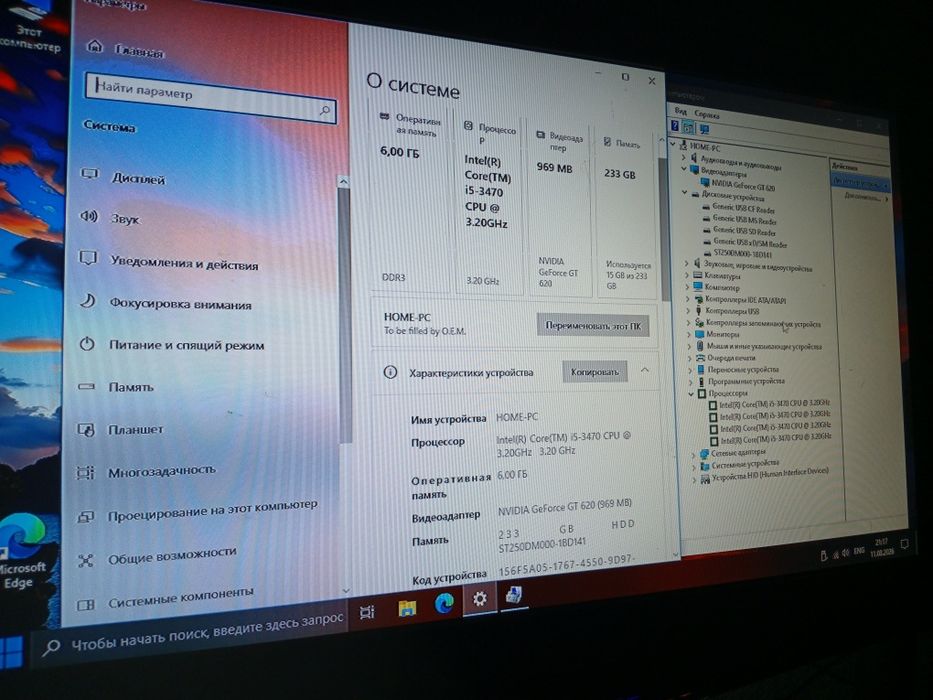Click the 6,00 ГБ RAM value
This screenshot has height=700, width=933.
click(399, 152)
